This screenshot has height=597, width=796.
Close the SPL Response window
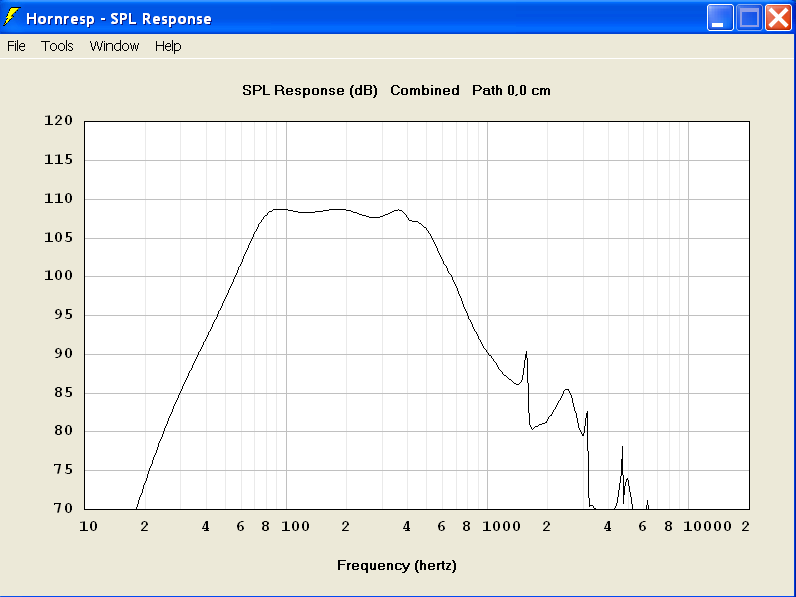(778, 18)
